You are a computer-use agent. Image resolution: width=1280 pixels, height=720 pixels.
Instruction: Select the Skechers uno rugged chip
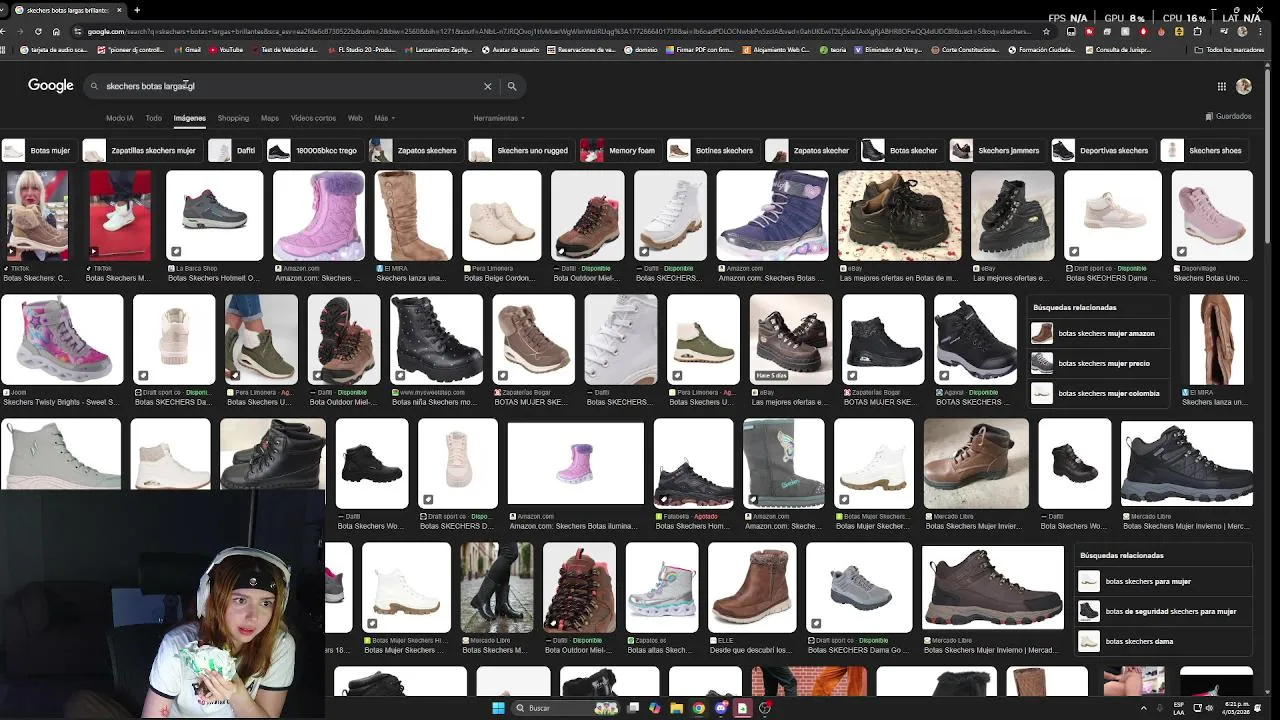(519, 150)
